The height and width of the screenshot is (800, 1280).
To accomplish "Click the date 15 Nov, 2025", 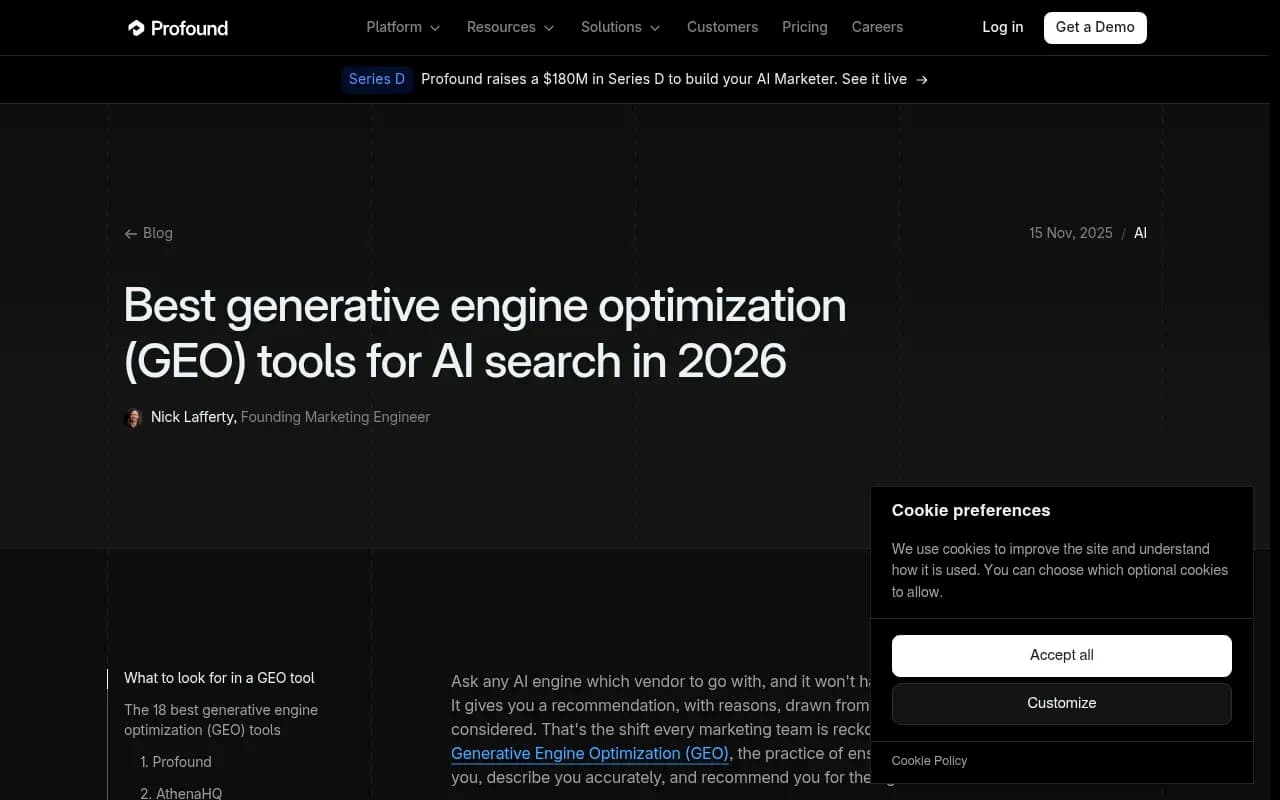I will click(1071, 233).
